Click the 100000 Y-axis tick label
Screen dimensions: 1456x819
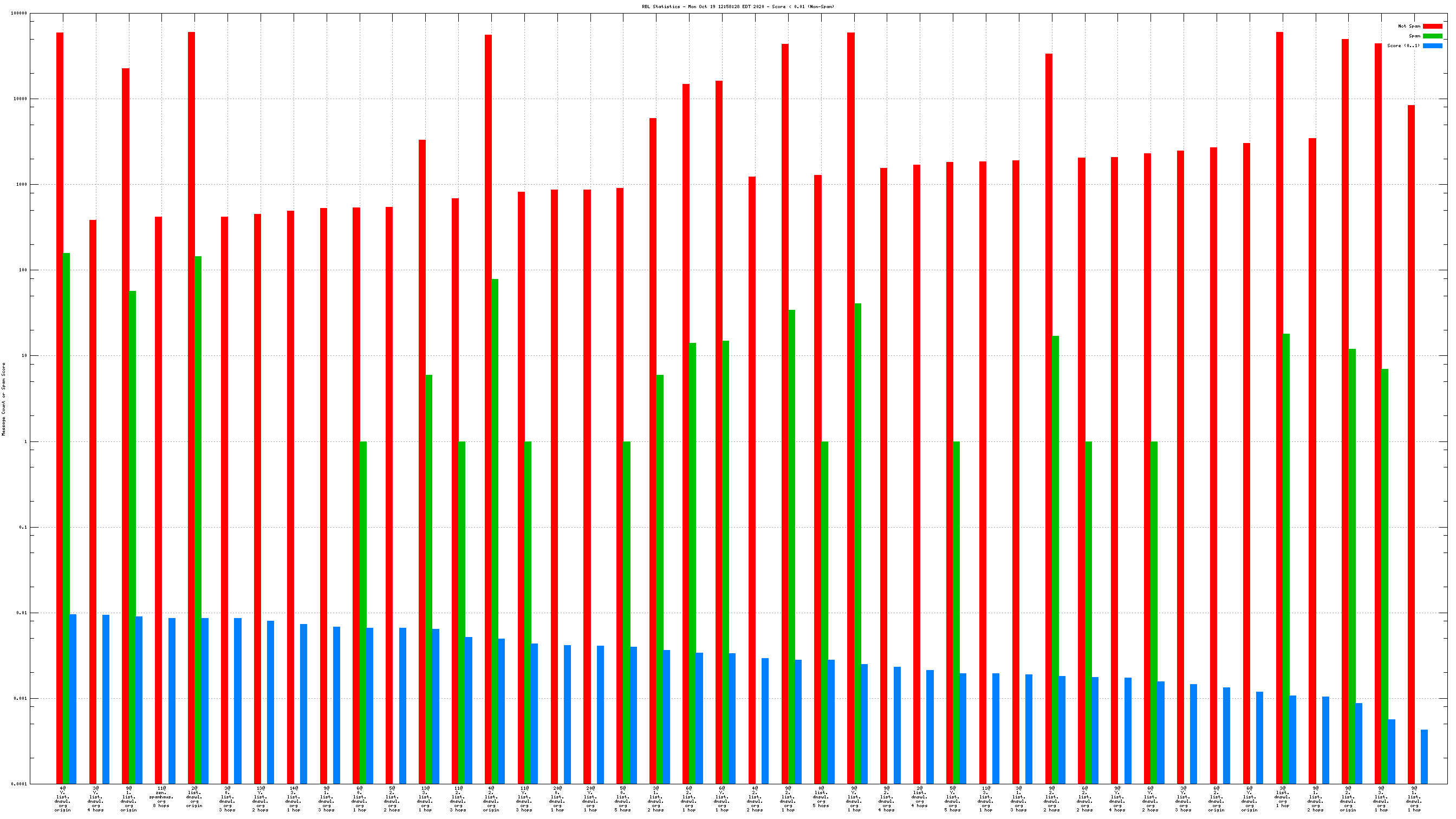click(x=18, y=13)
